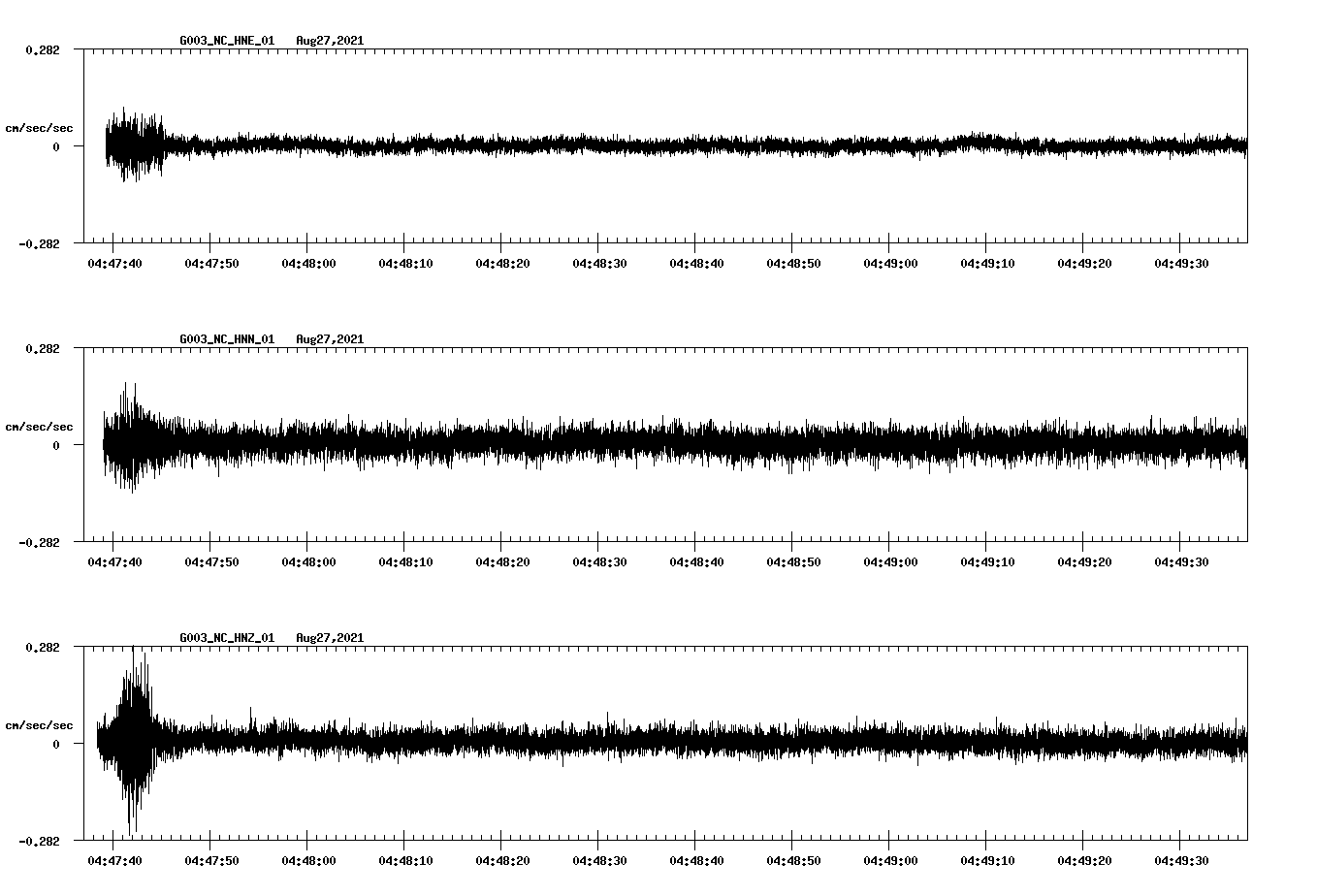The image size is (1317, 896).
Task: Click the G003_NC_HNN_01 plot title
Action: point(227,339)
